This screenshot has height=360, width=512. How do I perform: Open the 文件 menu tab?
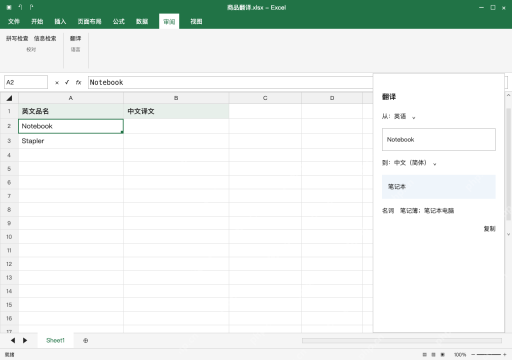point(14,22)
